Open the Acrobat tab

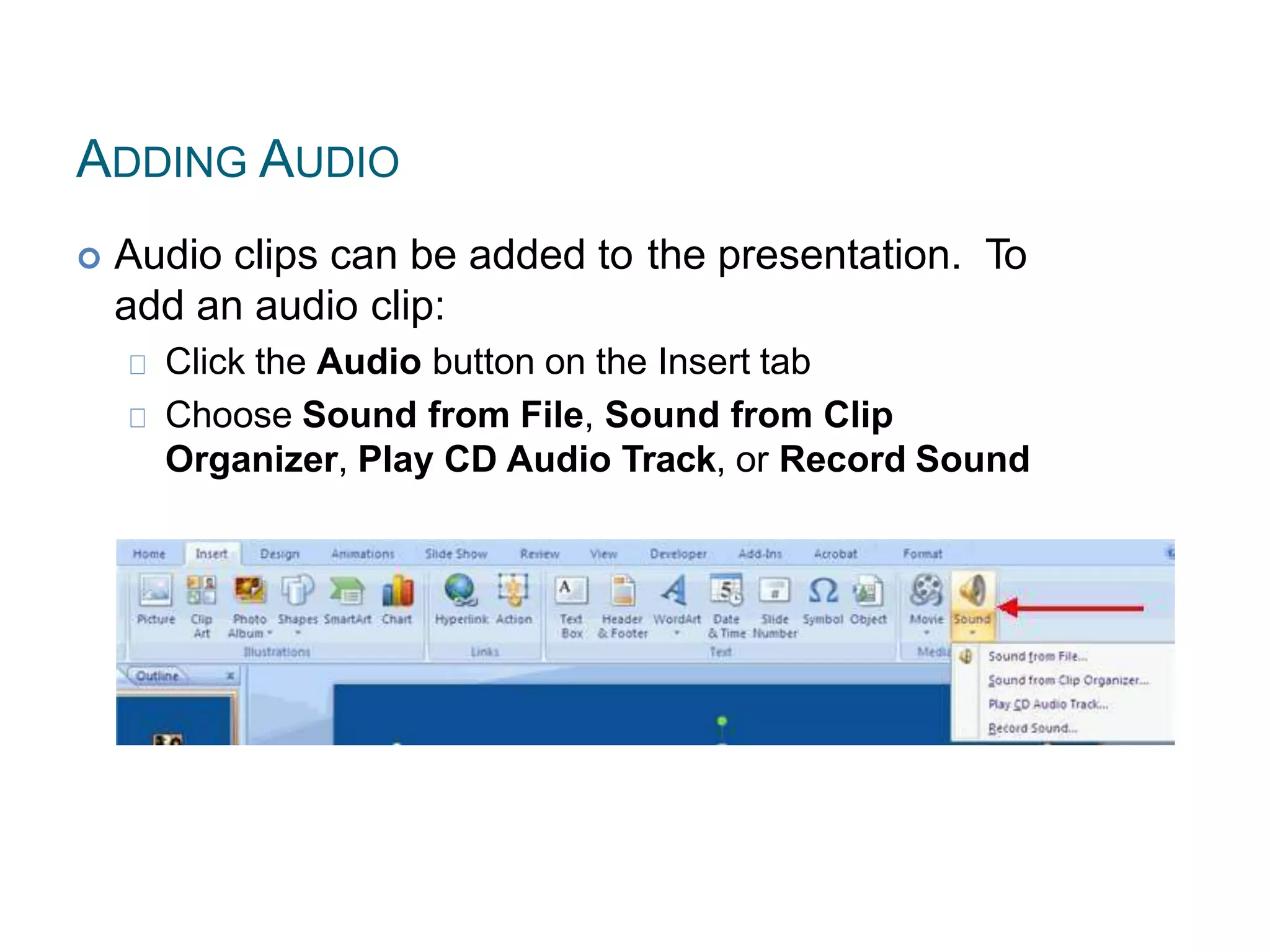835,553
